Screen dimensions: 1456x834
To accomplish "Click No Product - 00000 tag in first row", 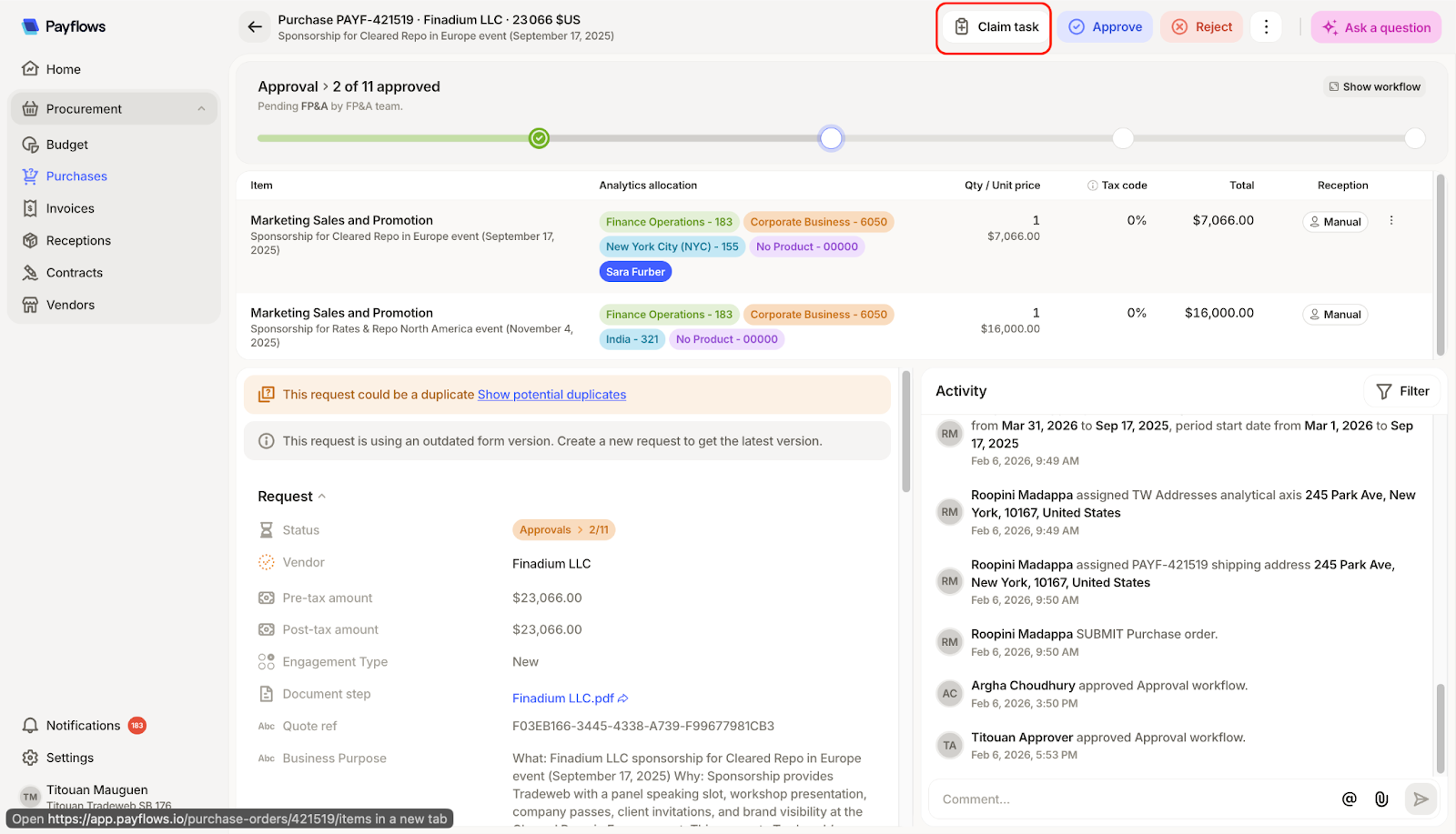I will click(807, 246).
